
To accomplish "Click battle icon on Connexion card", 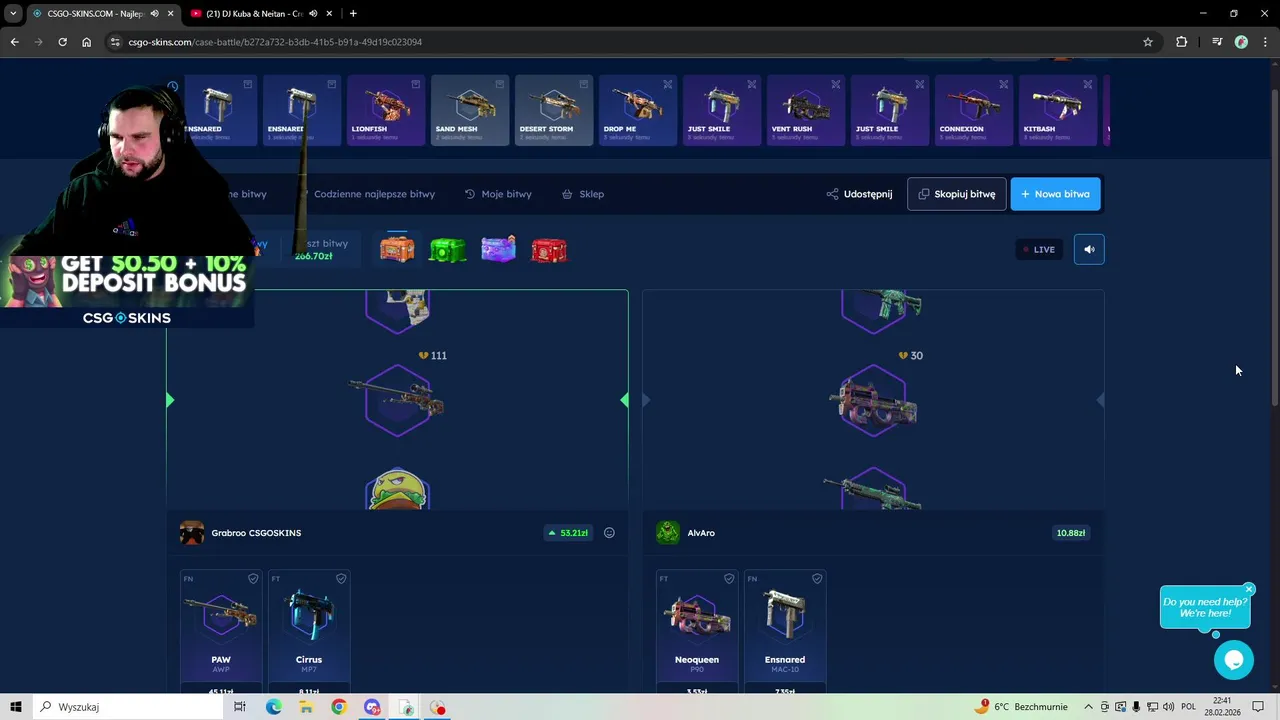I will [1004, 85].
